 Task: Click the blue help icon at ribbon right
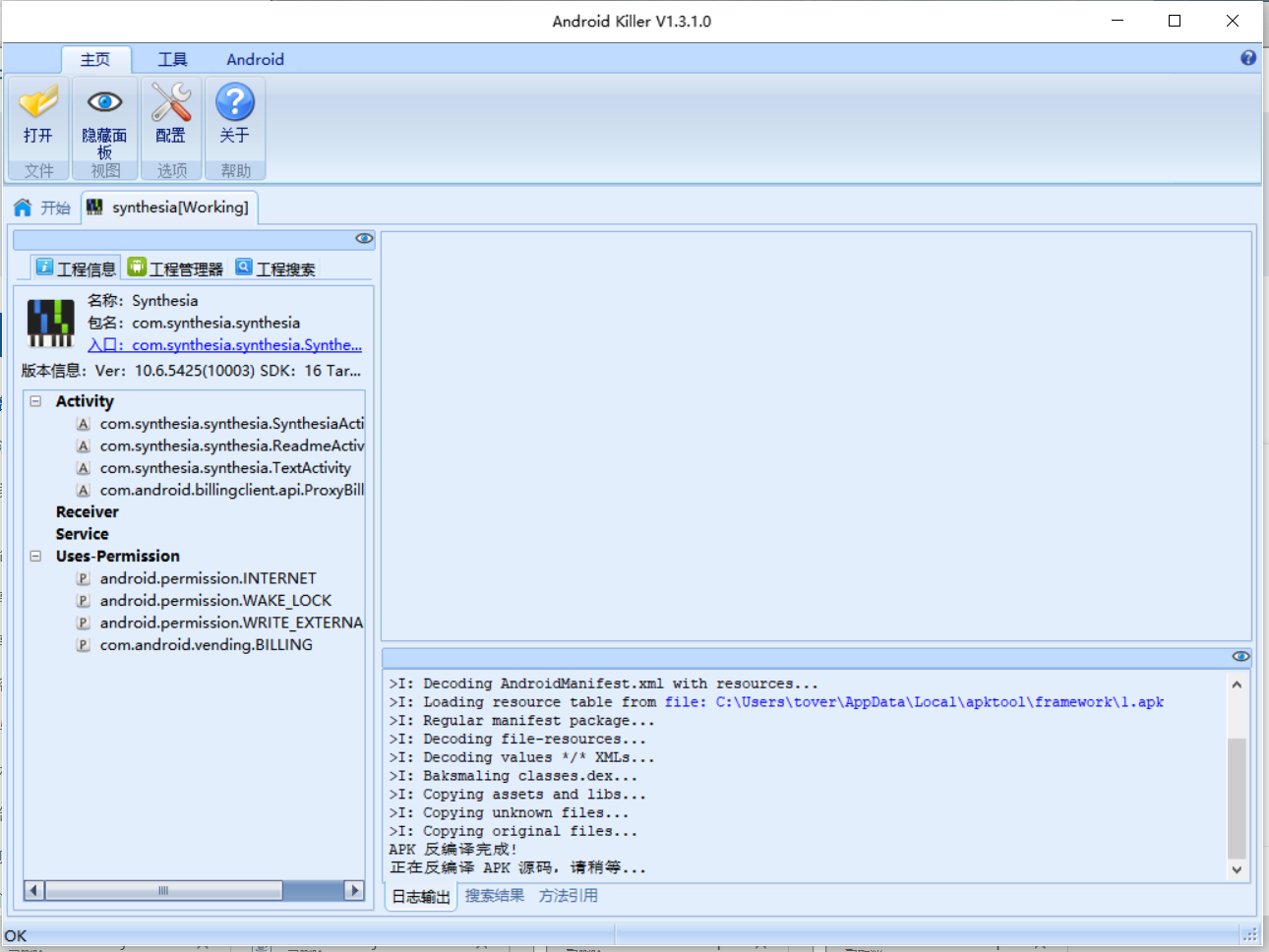pos(1248,58)
